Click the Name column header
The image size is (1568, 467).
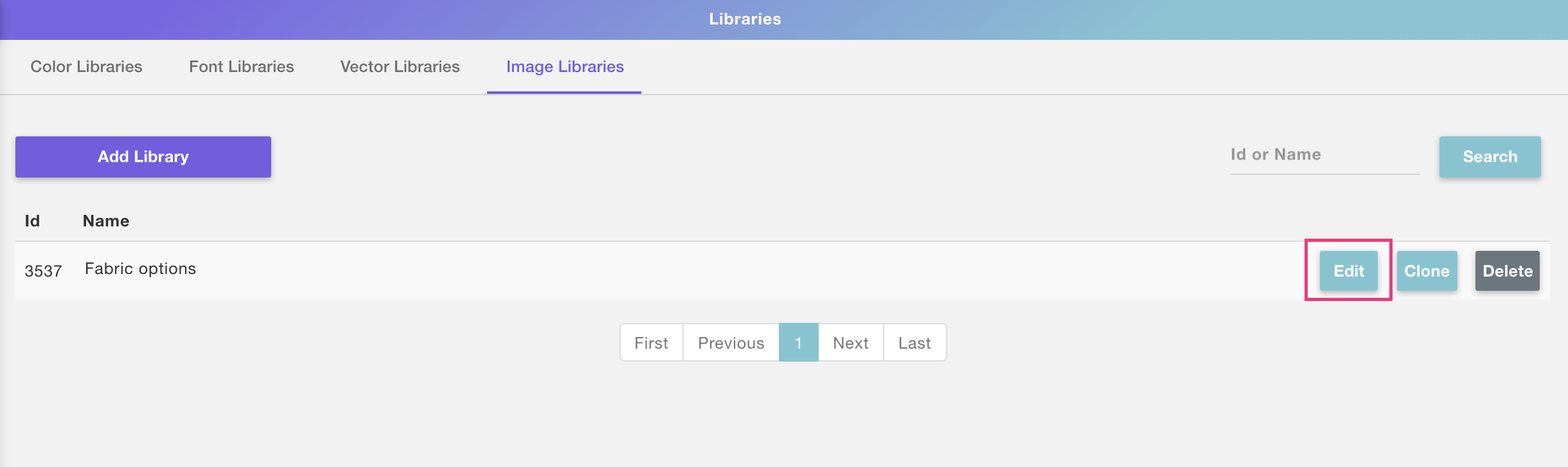pyautogui.click(x=106, y=221)
